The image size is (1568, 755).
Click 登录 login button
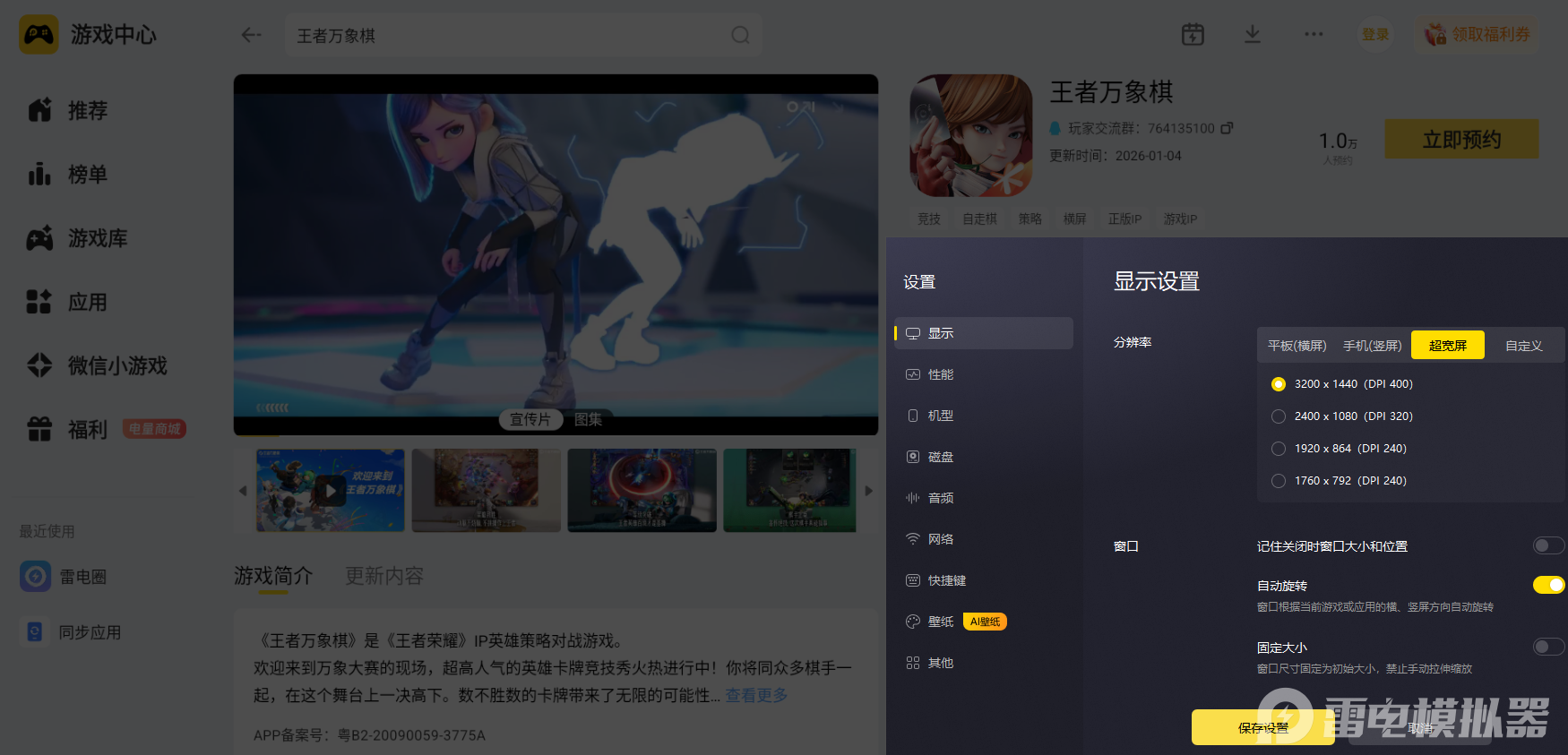[x=1375, y=34]
